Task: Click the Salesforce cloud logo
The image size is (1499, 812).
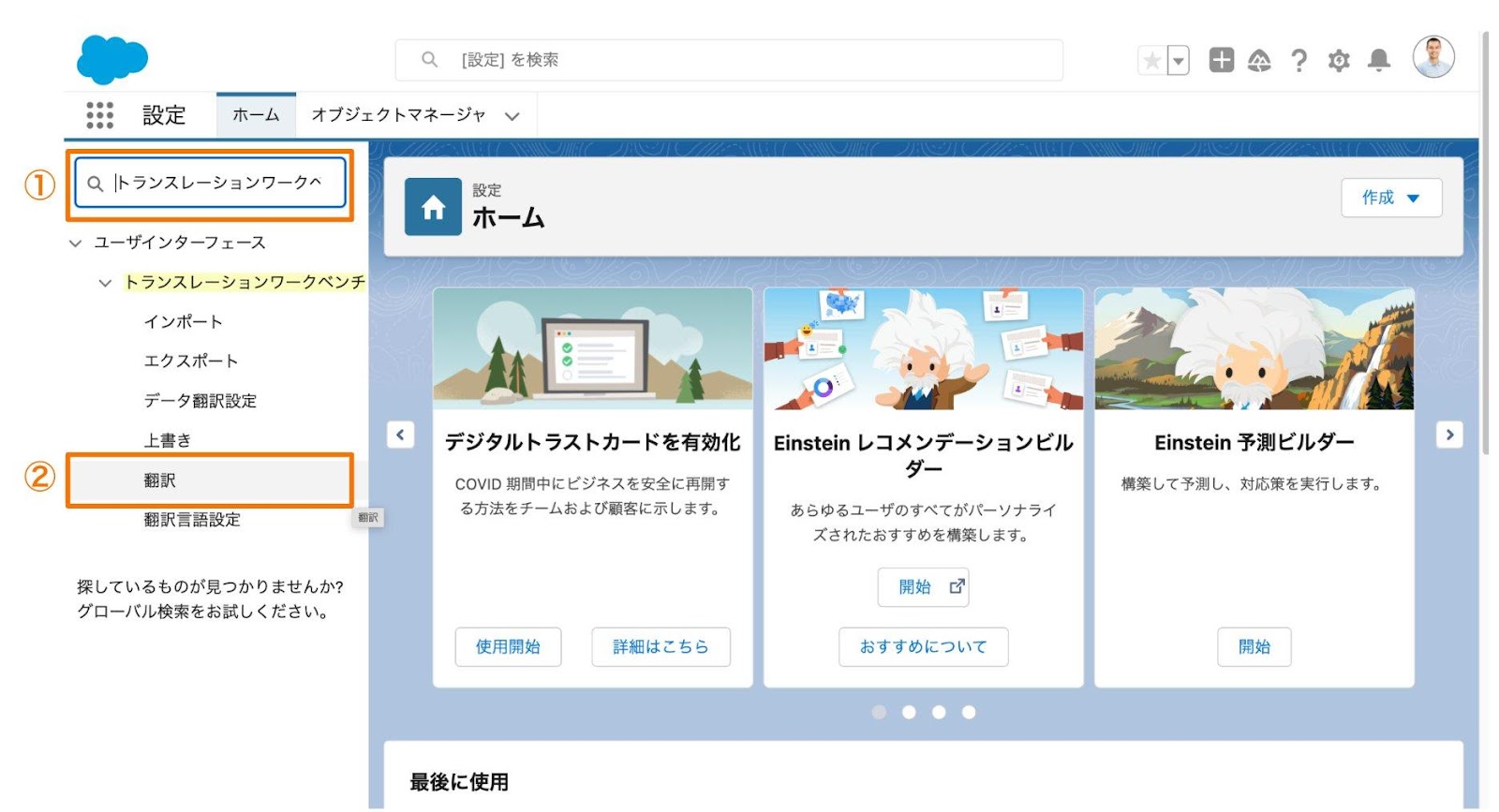Action: [112, 60]
